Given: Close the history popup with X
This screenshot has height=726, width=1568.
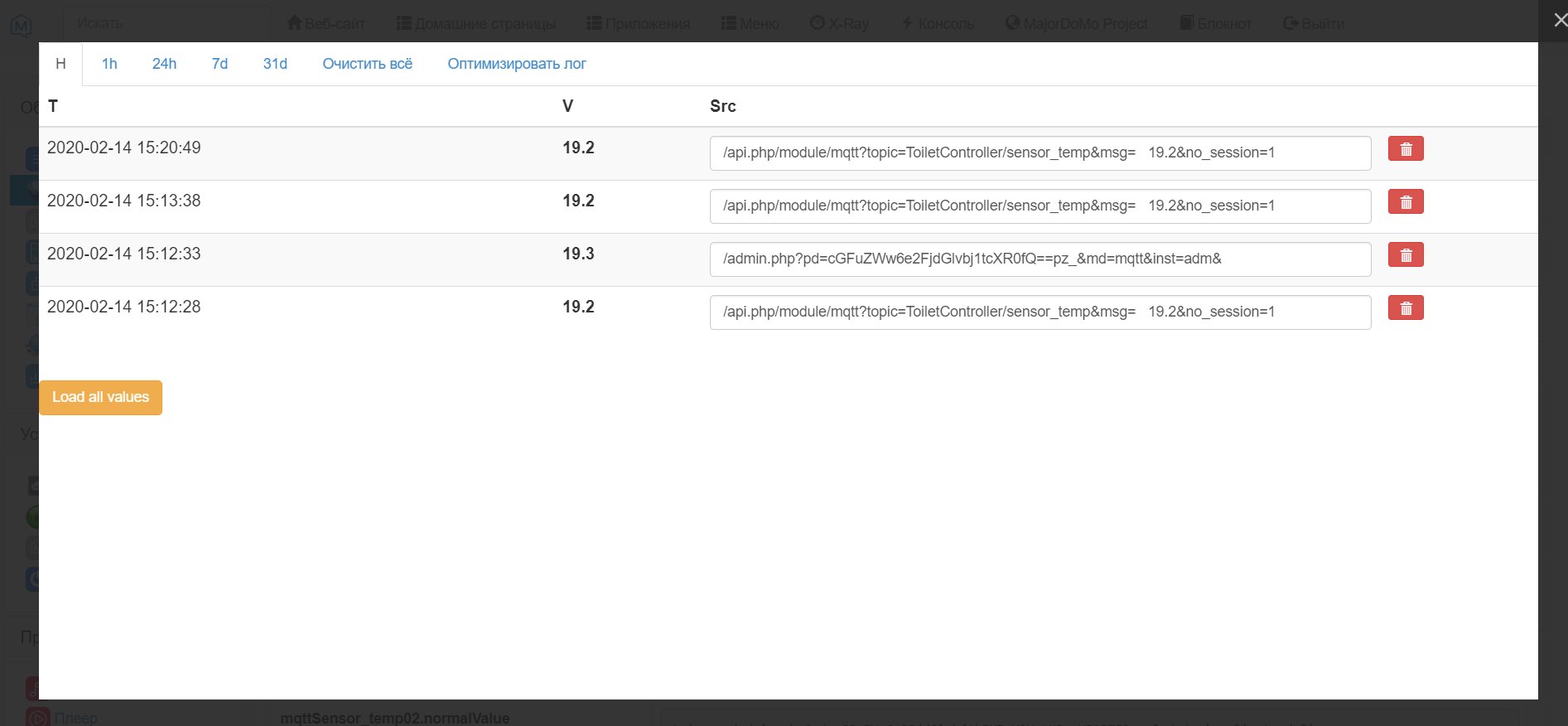Looking at the screenshot, I should pyautogui.click(x=1559, y=20).
